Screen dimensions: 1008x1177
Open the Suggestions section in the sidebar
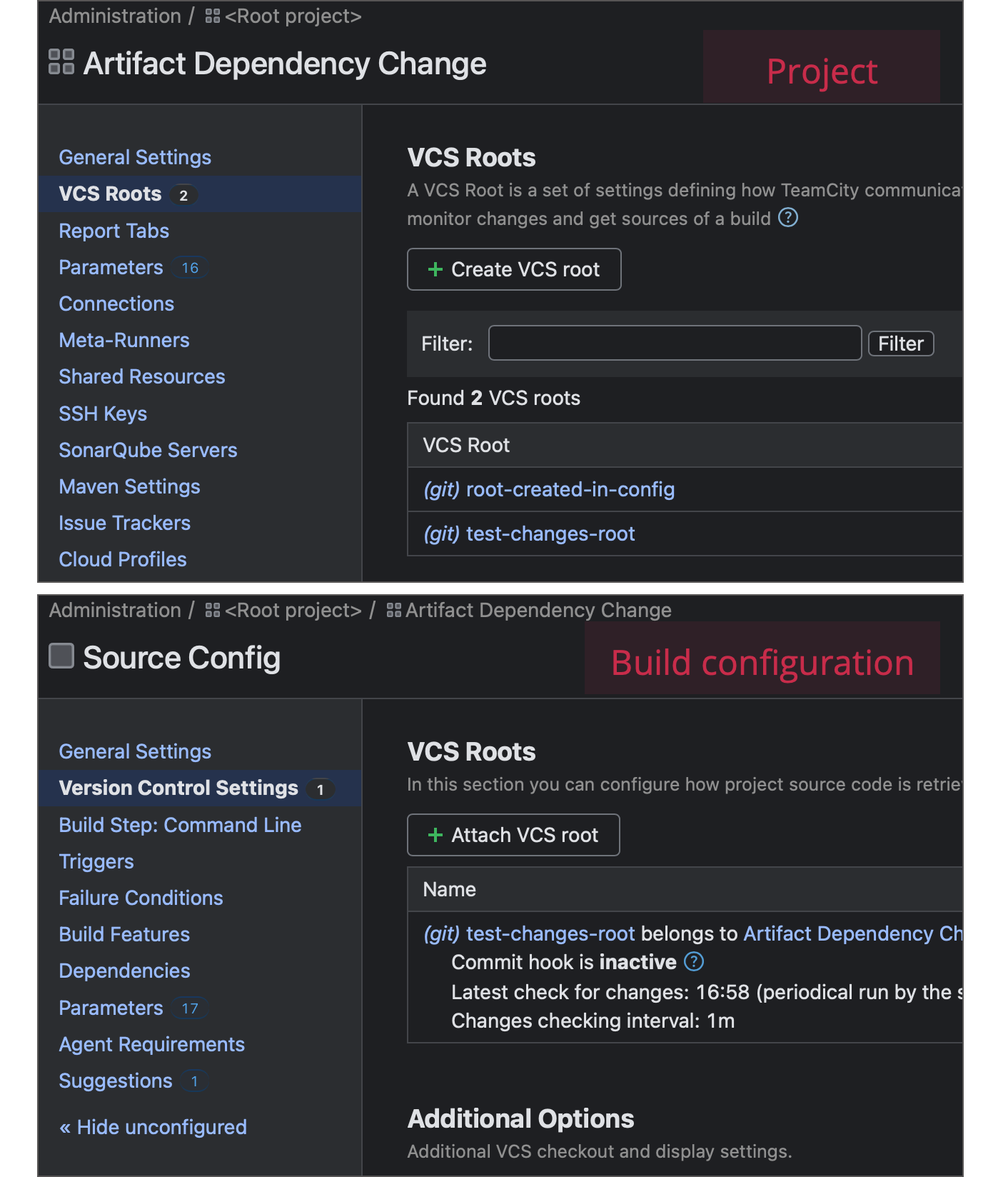click(115, 1081)
